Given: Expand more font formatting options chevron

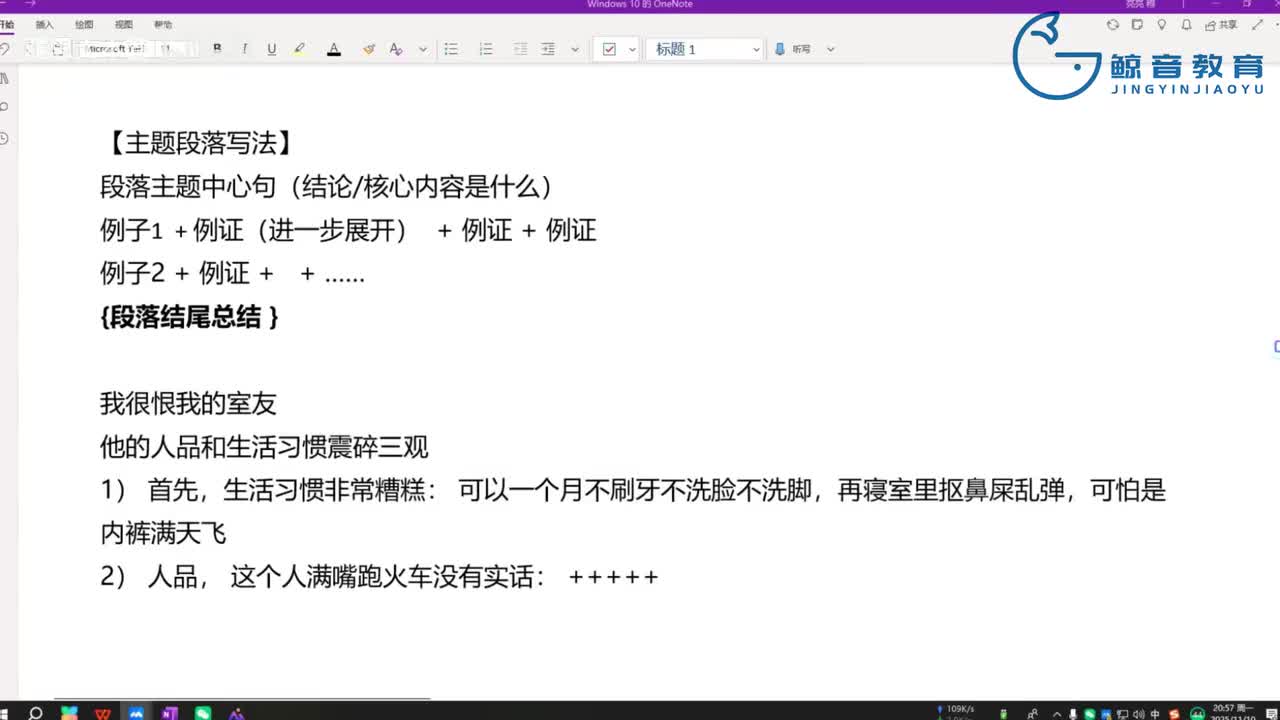Looking at the screenshot, I should tap(423, 49).
